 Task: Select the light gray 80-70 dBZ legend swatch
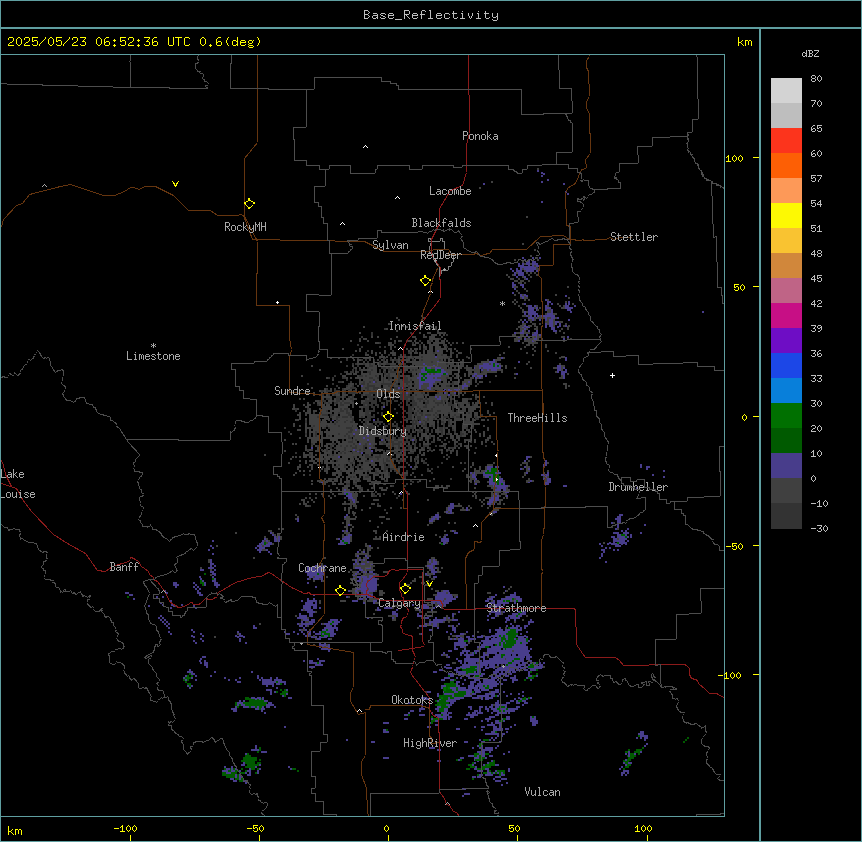point(786,91)
